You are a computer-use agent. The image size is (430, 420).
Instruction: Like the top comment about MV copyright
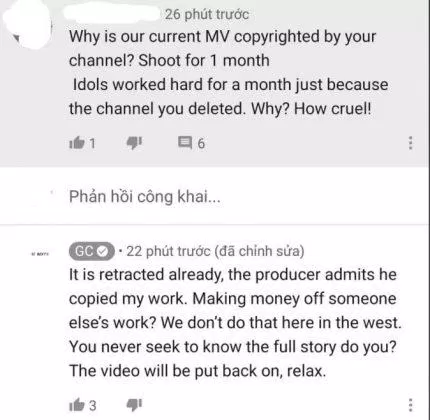click(77, 143)
